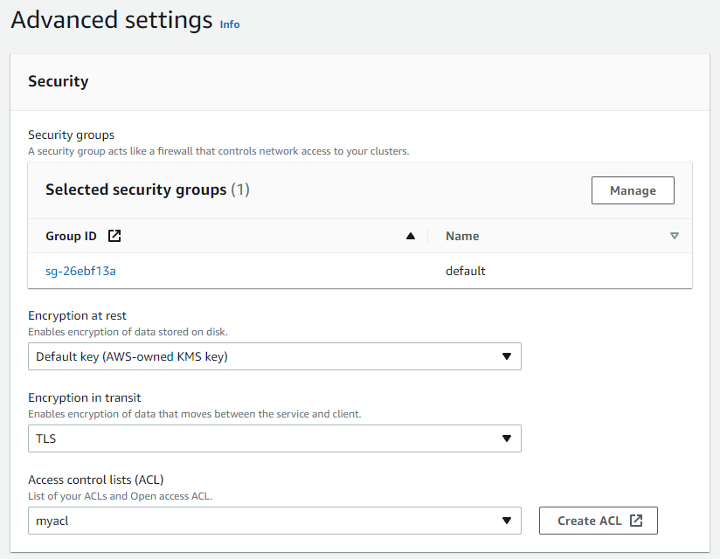This screenshot has width=720, height=560.
Task: Select the default security group name cell
Action: (x=465, y=270)
